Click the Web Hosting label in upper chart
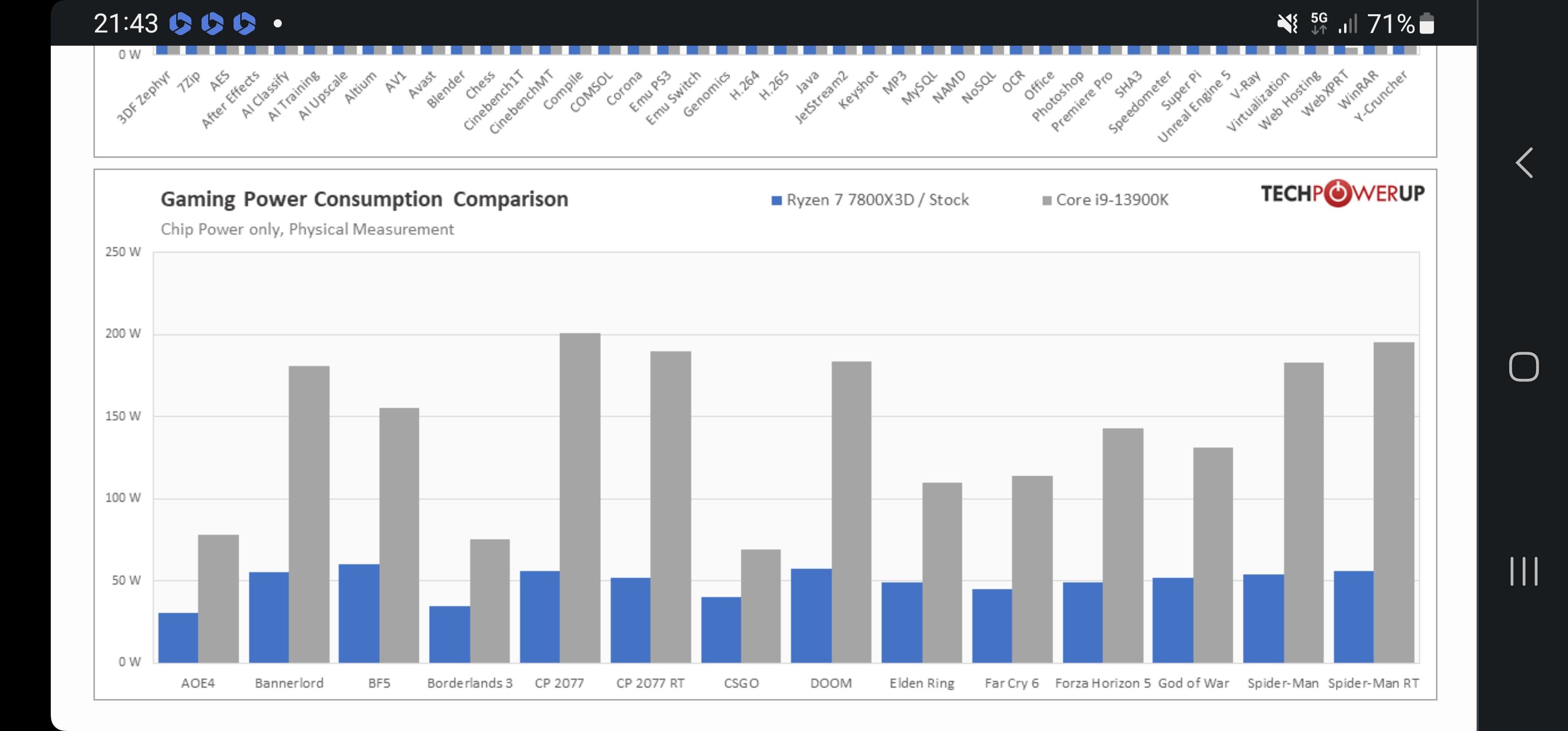 pos(1290,100)
